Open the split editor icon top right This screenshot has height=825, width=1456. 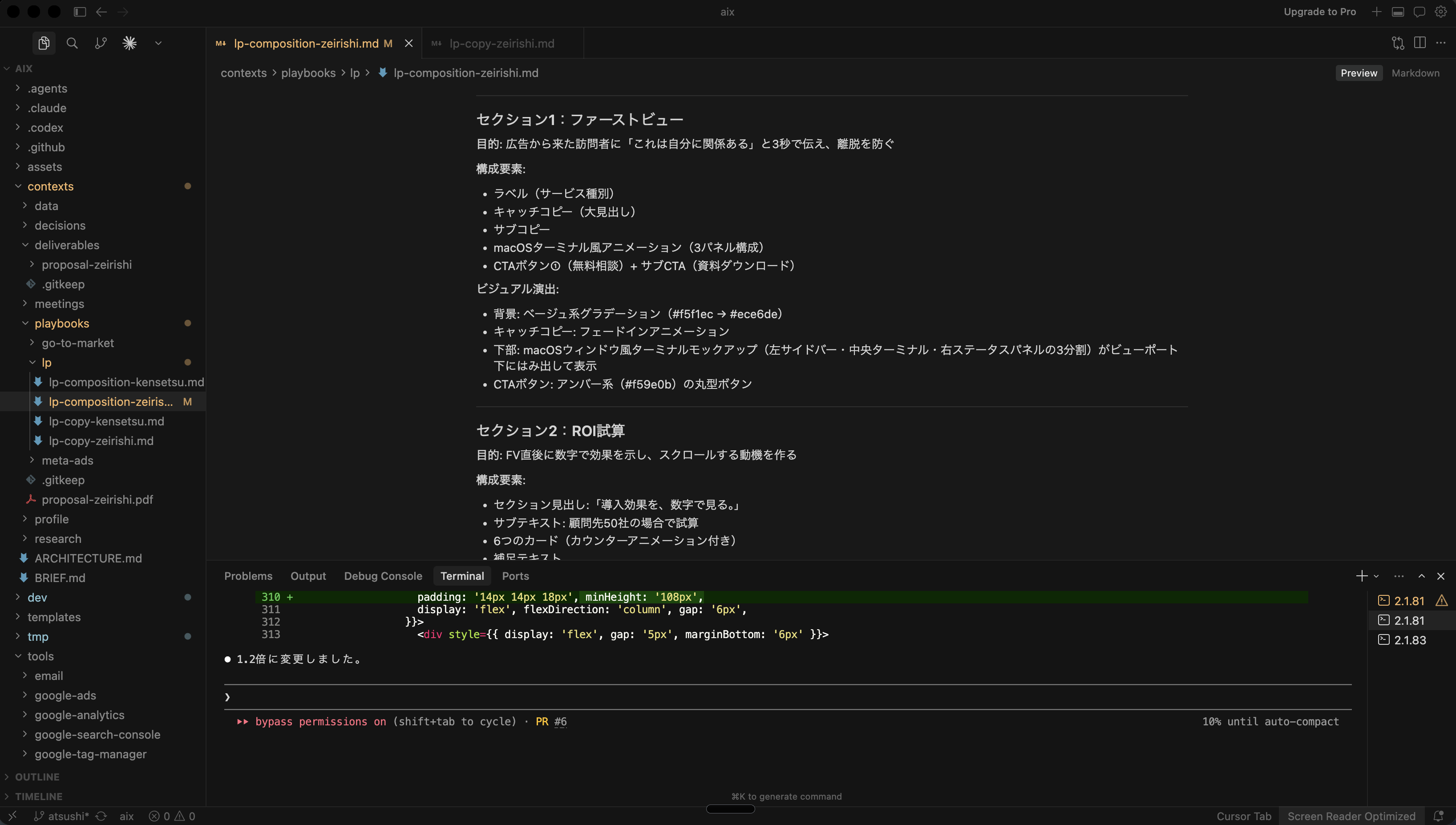click(x=1420, y=43)
